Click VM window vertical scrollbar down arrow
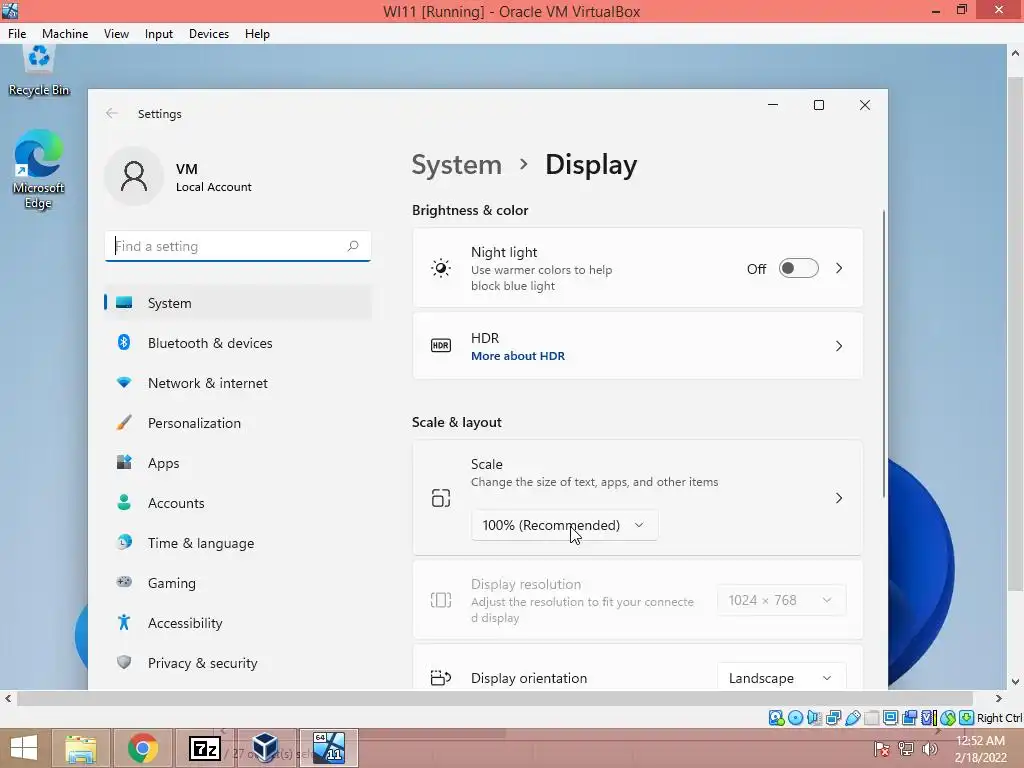Screen dimensions: 1024x768 pyautogui.click(x=1016, y=682)
